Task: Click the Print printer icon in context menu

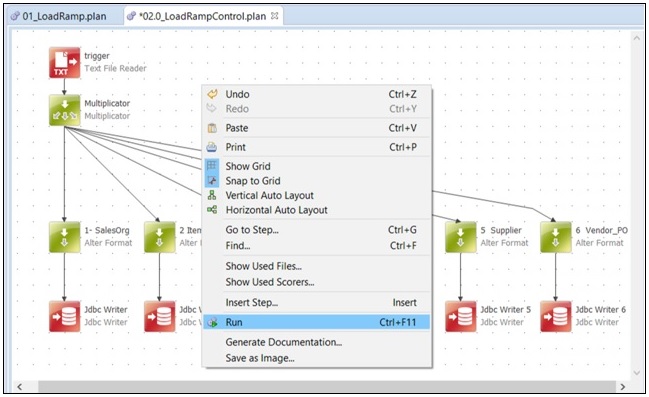Action: [x=212, y=147]
